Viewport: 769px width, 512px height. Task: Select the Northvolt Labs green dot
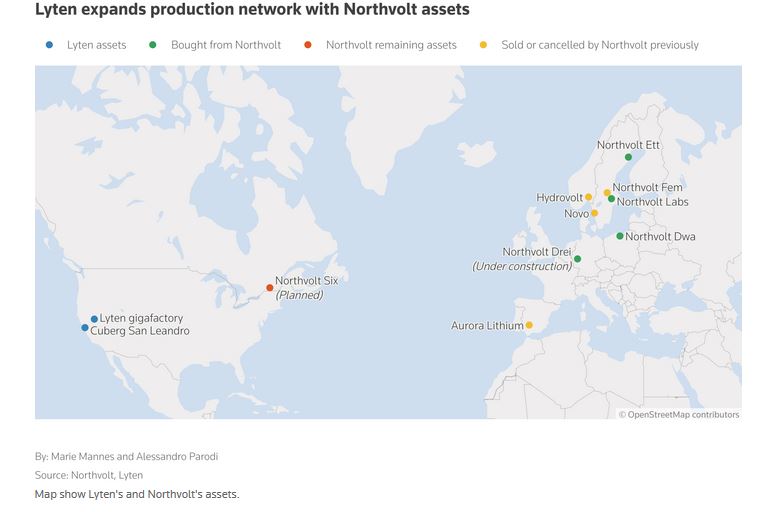[611, 199]
